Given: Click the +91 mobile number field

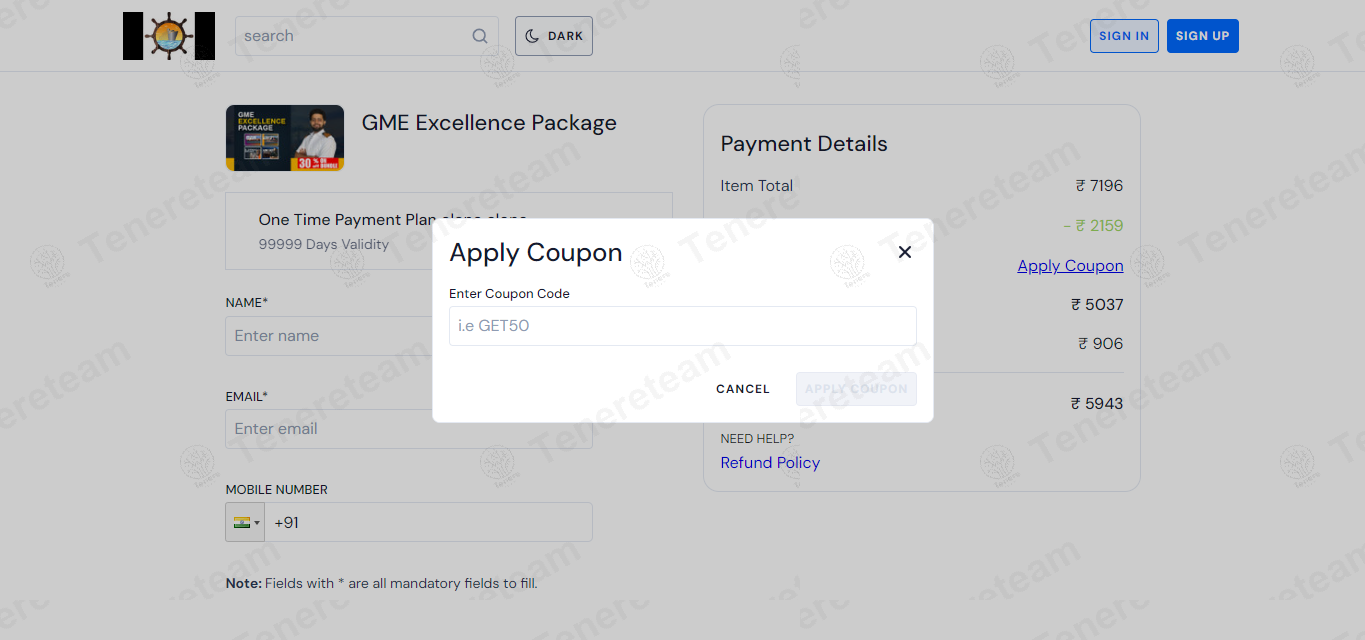Looking at the screenshot, I should coord(428,522).
